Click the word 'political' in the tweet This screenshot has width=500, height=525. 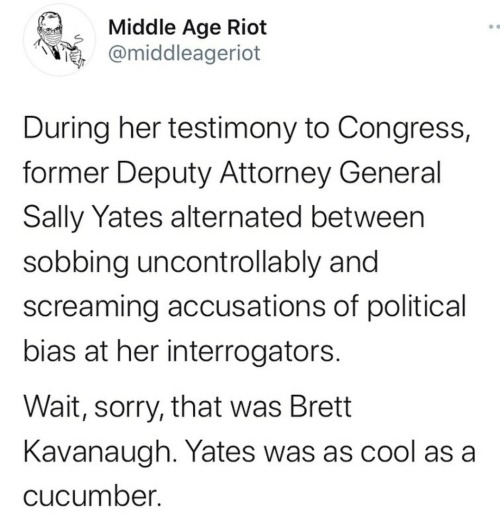click(x=417, y=307)
